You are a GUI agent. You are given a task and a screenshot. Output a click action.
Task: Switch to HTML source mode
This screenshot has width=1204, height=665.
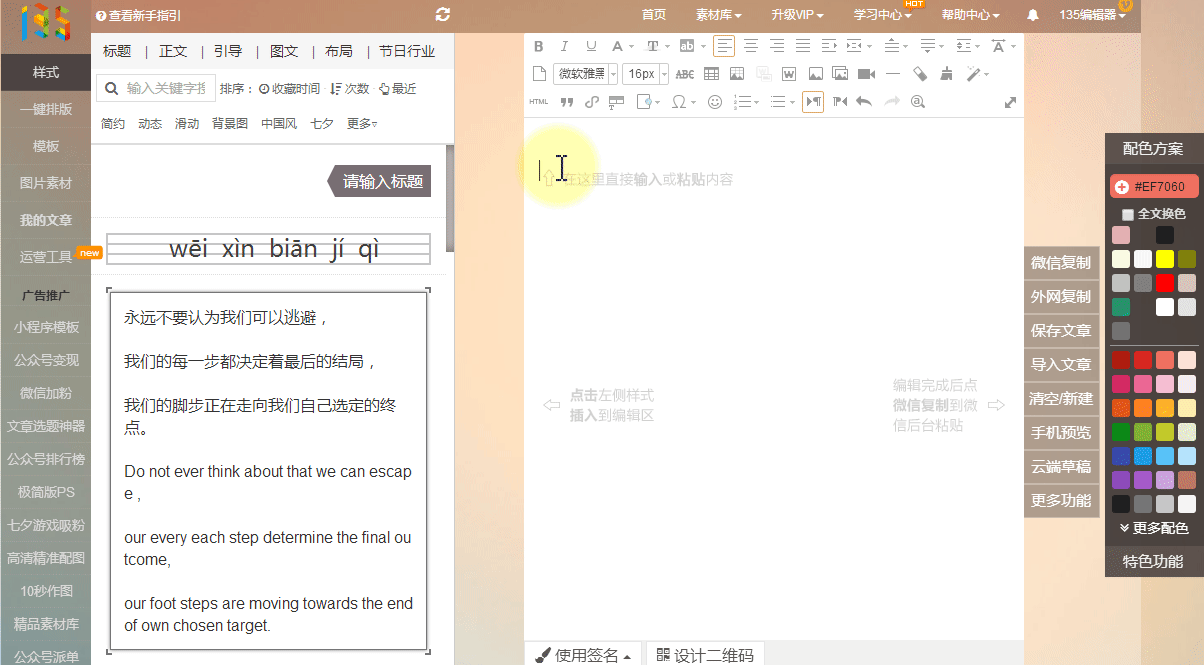tap(538, 102)
